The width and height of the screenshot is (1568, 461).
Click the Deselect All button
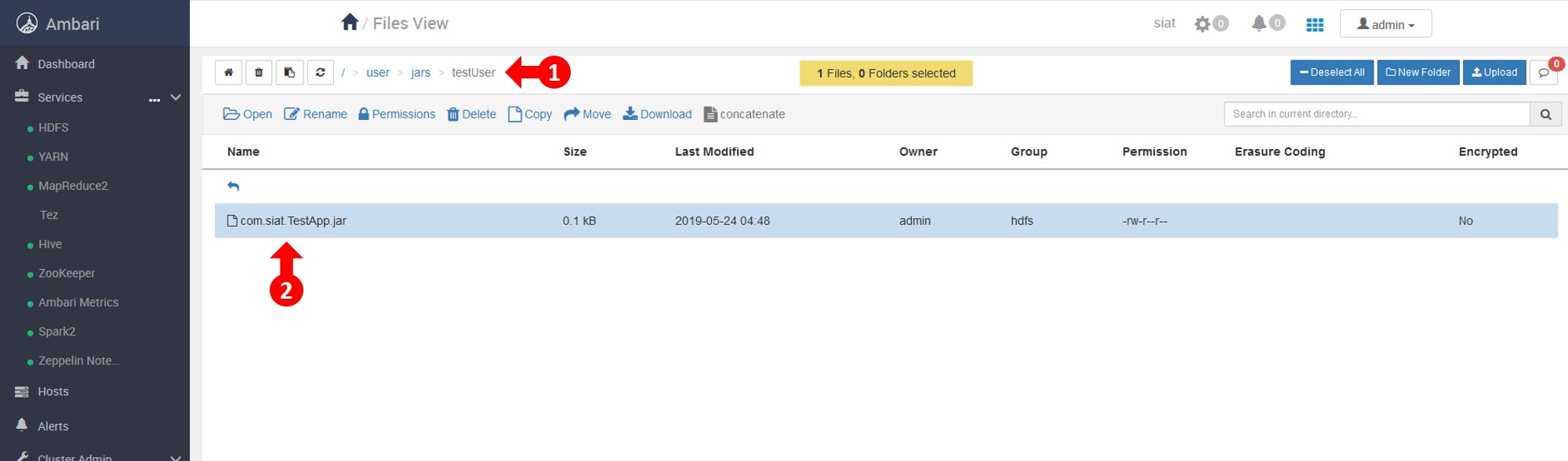[x=1331, y=72]
